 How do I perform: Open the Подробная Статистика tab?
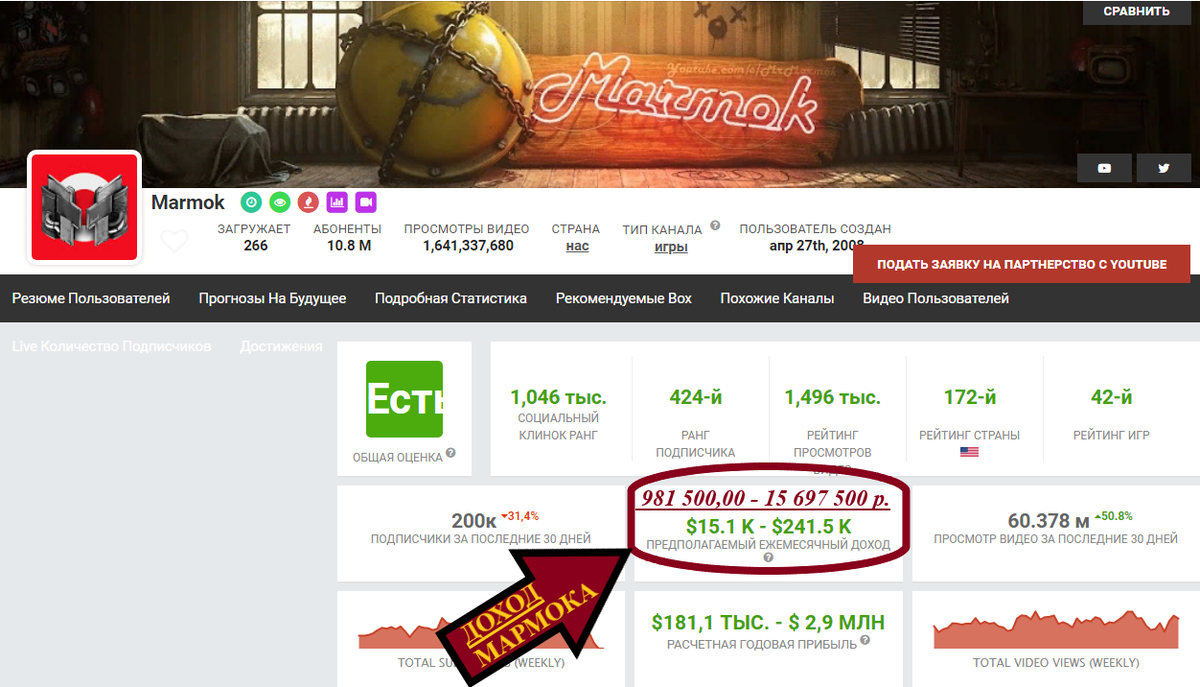[451, 298]
